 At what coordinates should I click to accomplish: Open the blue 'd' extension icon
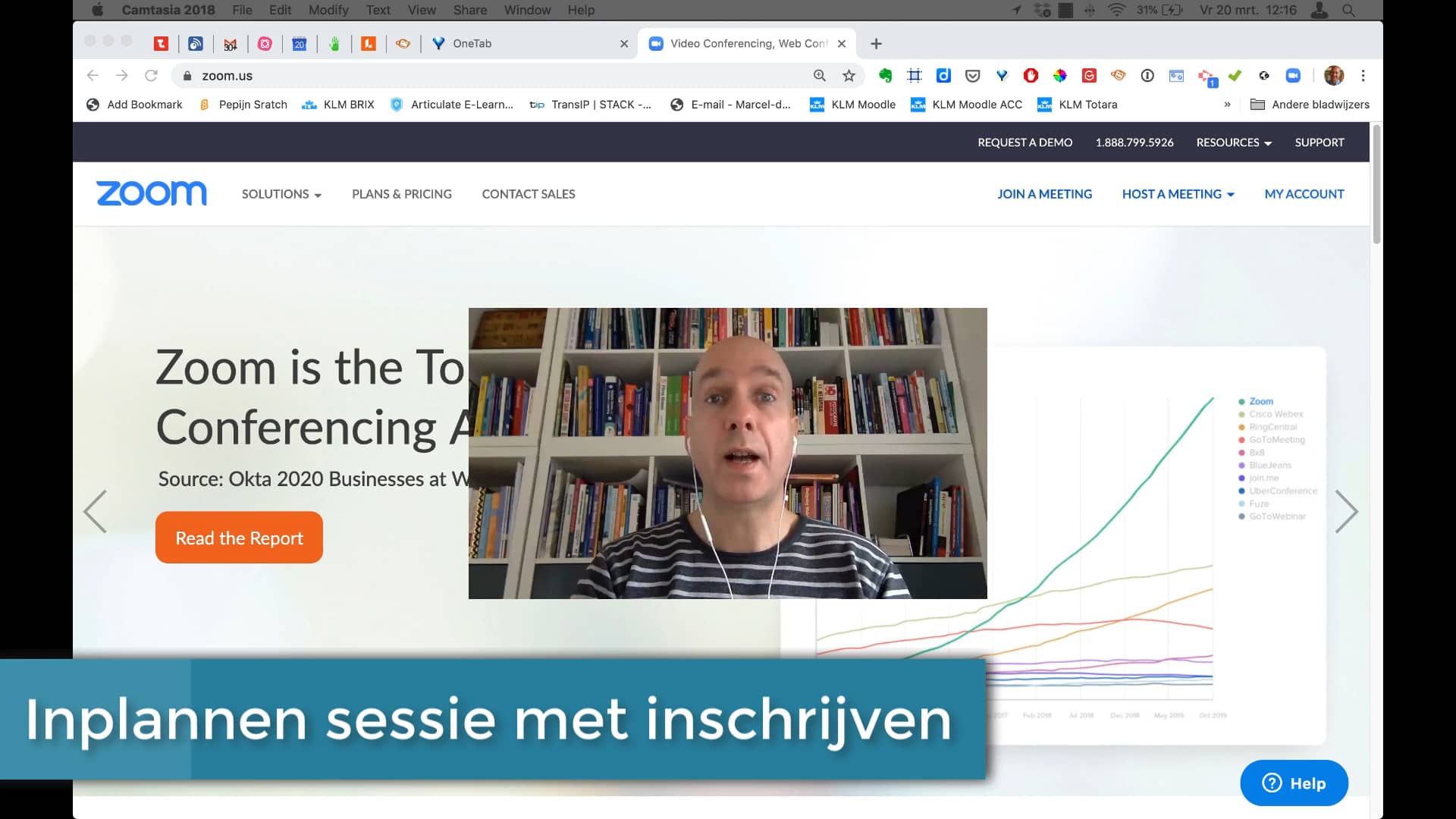pos(943,75)
